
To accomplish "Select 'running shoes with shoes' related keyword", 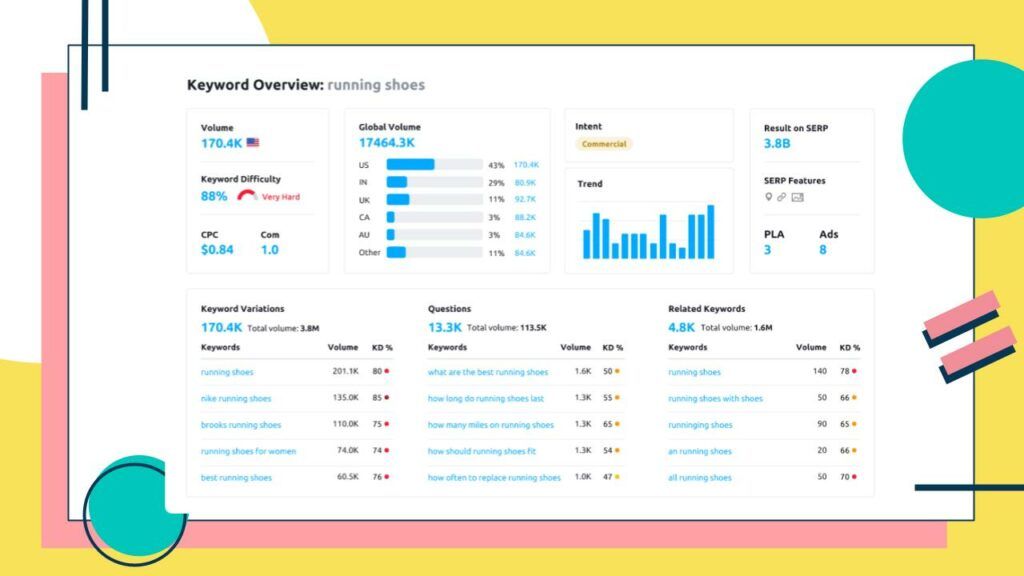I will point(715,398).
